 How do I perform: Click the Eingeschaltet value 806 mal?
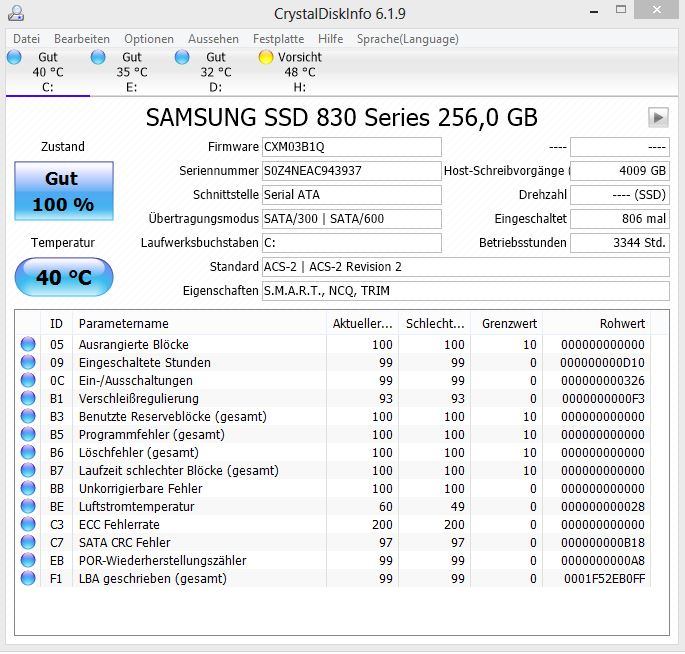620,219
